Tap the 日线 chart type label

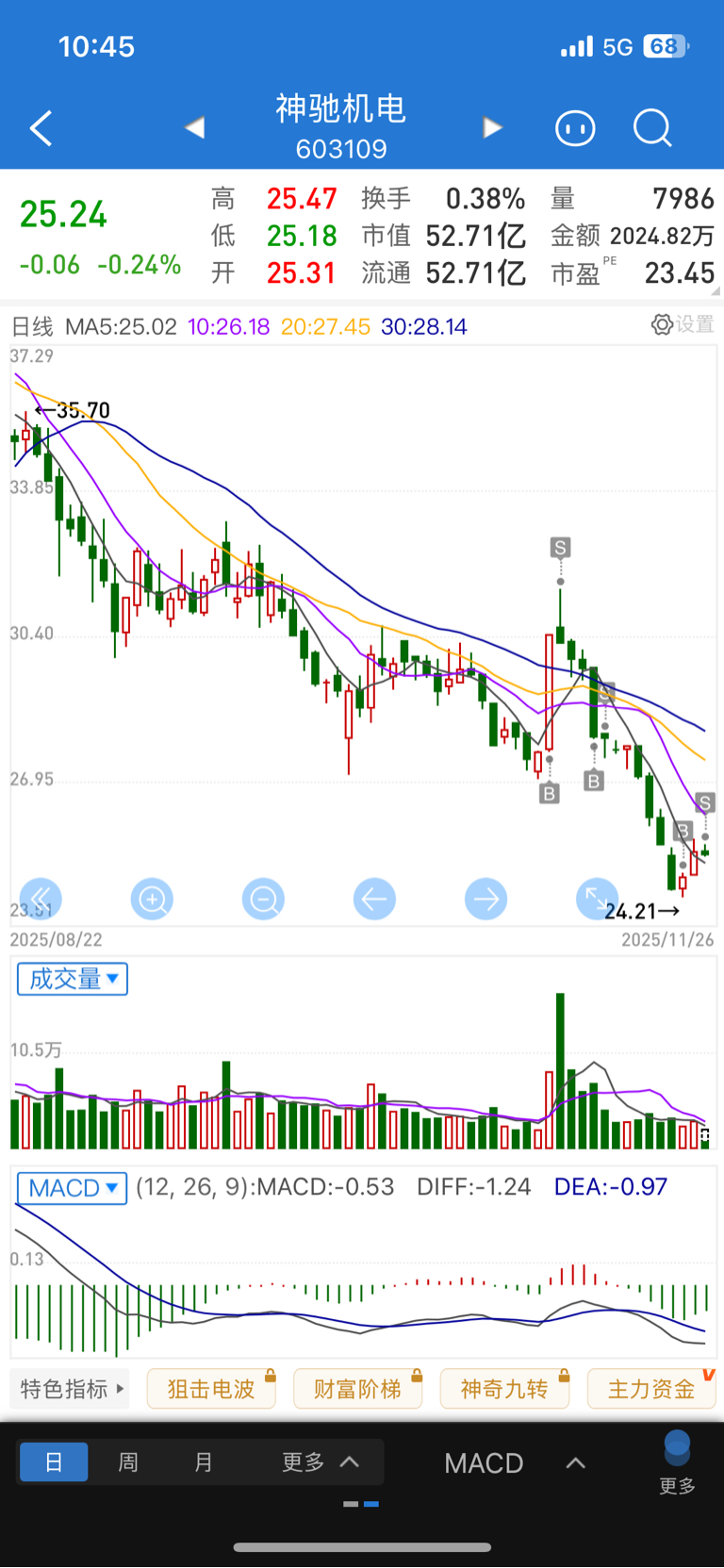click(x=32, y=327)
